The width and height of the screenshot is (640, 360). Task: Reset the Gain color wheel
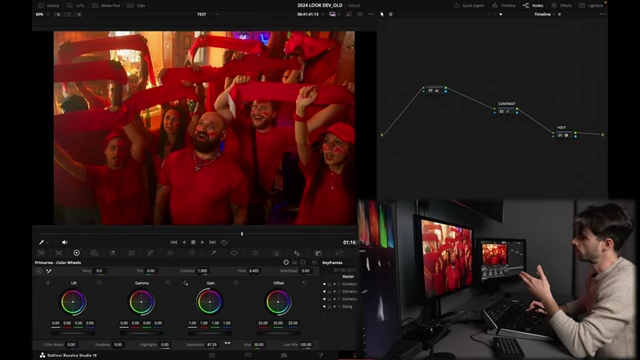tap(236, 283)
